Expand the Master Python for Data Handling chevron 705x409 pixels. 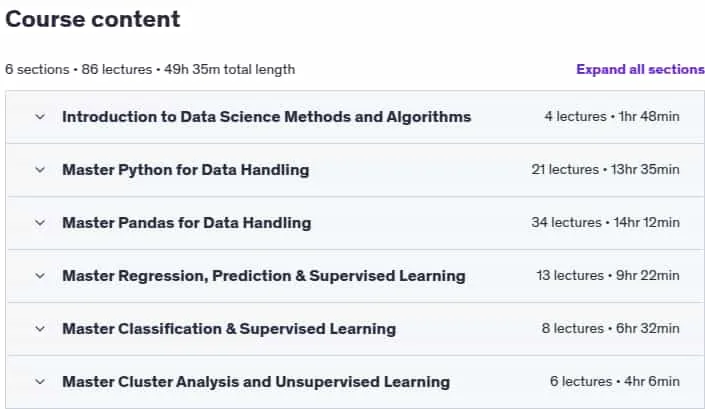point(40,170)
